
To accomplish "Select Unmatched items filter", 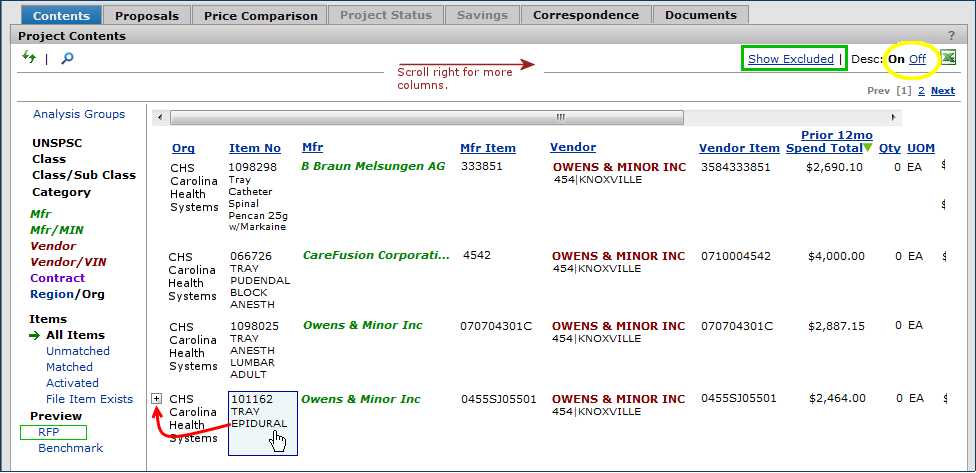I will pos(77,351).
